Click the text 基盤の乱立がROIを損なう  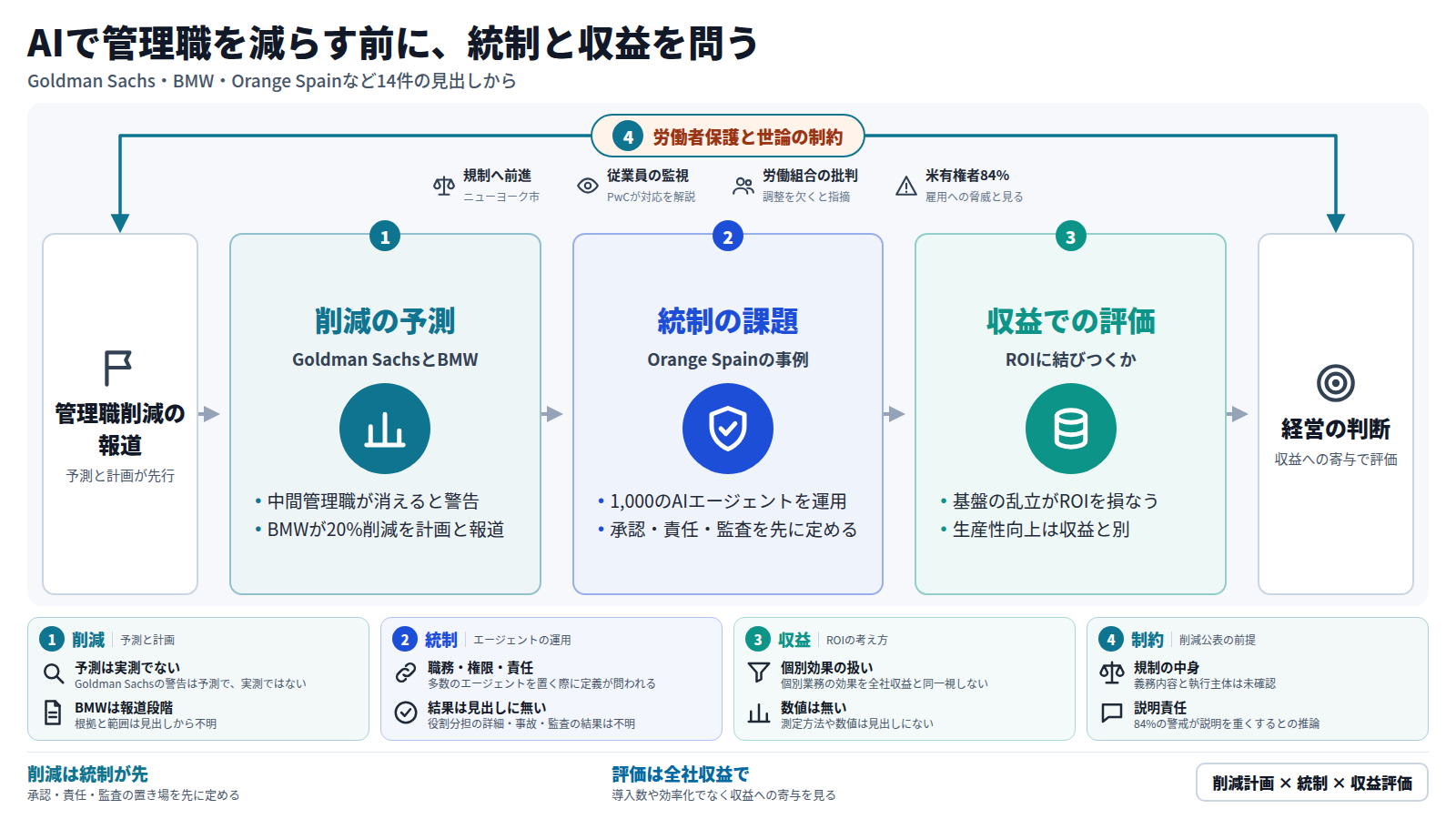1056,501
